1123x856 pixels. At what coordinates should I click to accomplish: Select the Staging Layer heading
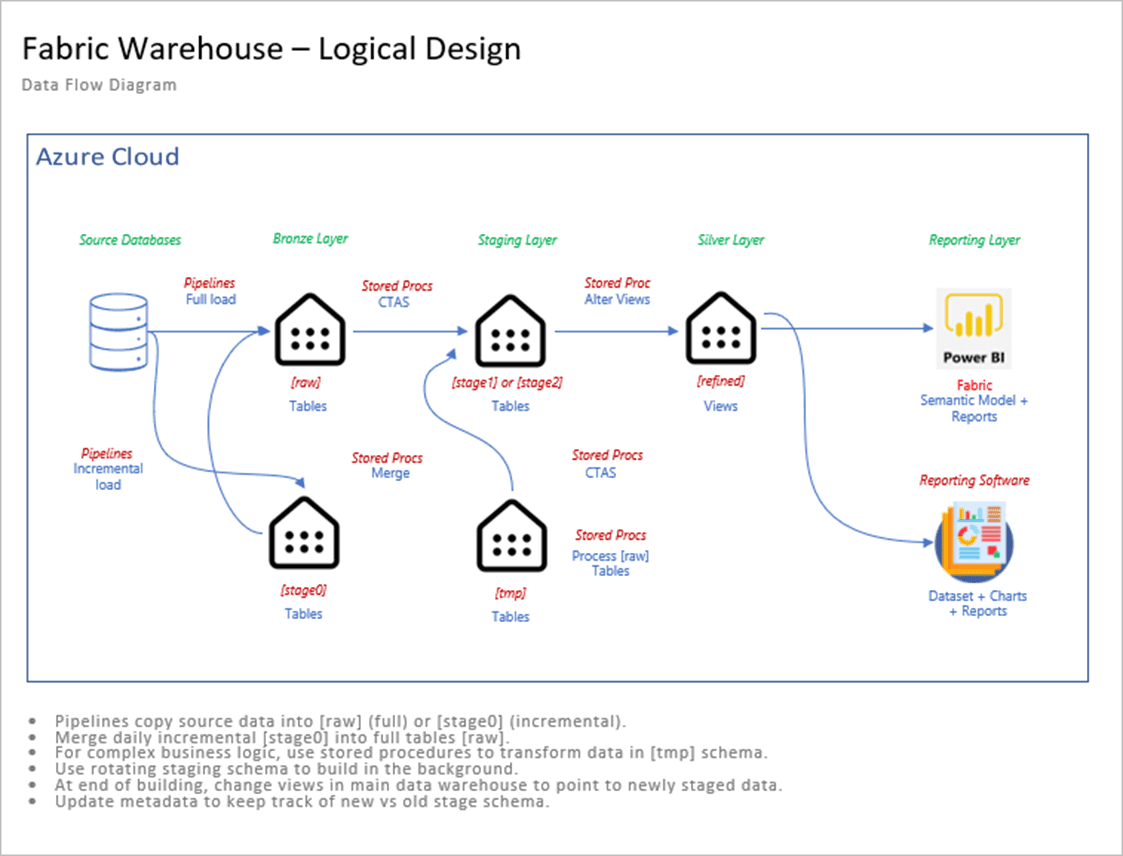517,240
